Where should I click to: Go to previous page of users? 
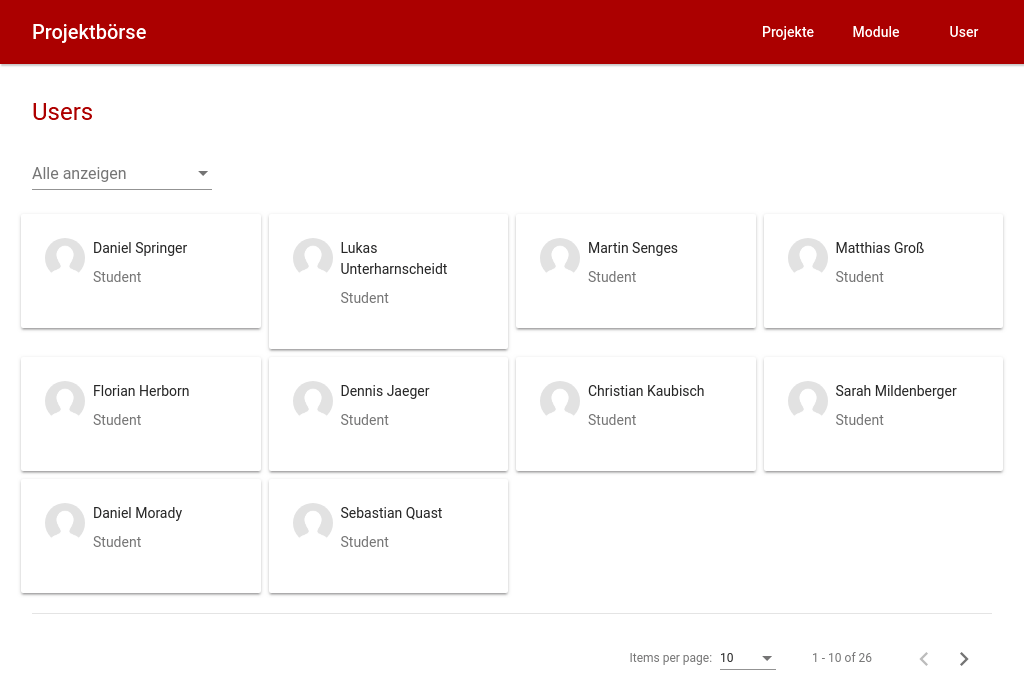coord(924,659)
